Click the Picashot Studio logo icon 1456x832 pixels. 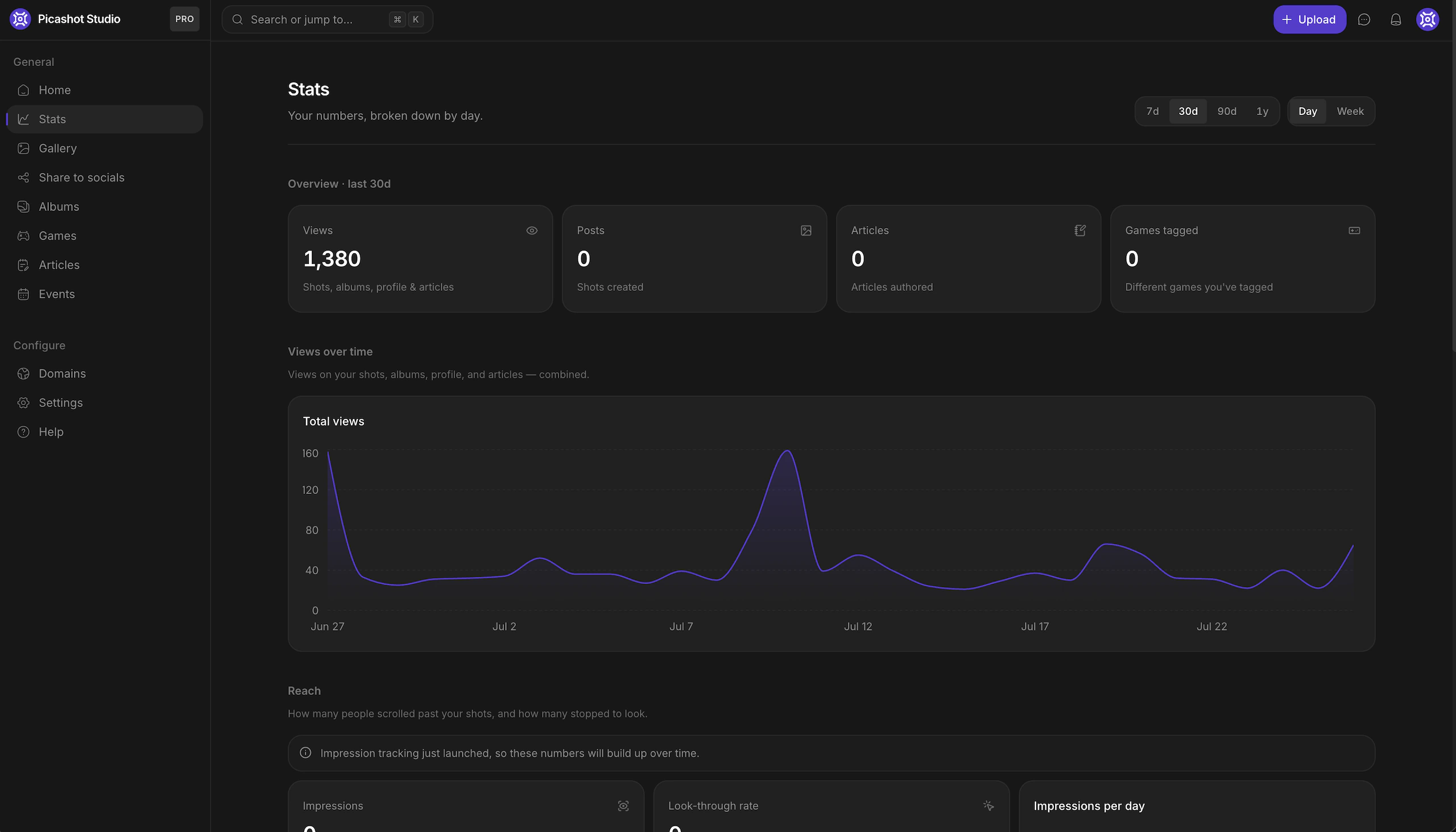[x=20, y=19]
